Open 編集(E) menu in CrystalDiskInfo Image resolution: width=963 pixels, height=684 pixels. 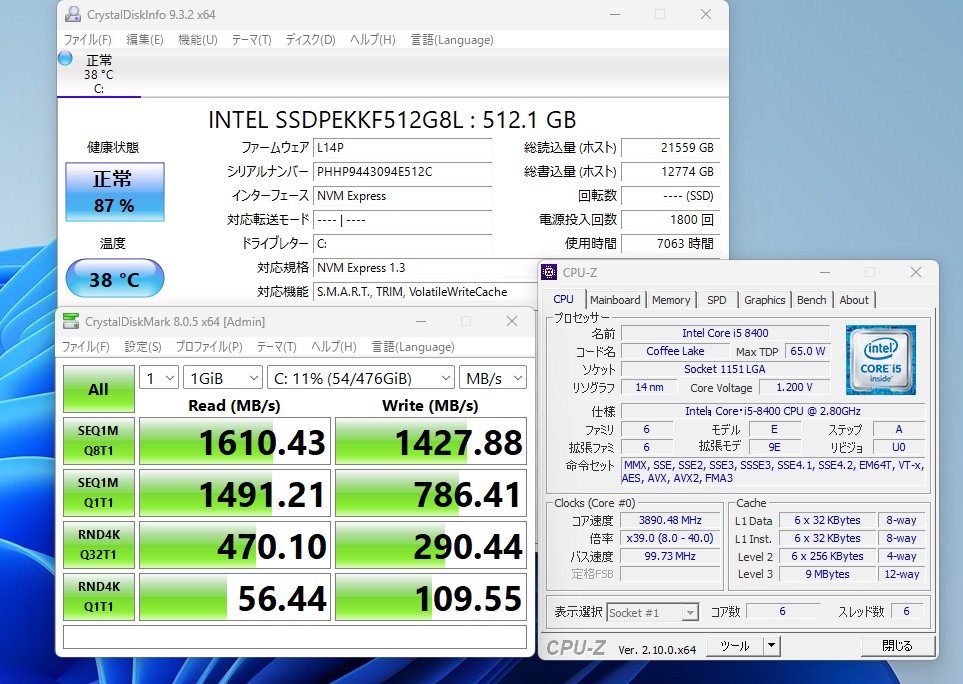click(145, 40)
